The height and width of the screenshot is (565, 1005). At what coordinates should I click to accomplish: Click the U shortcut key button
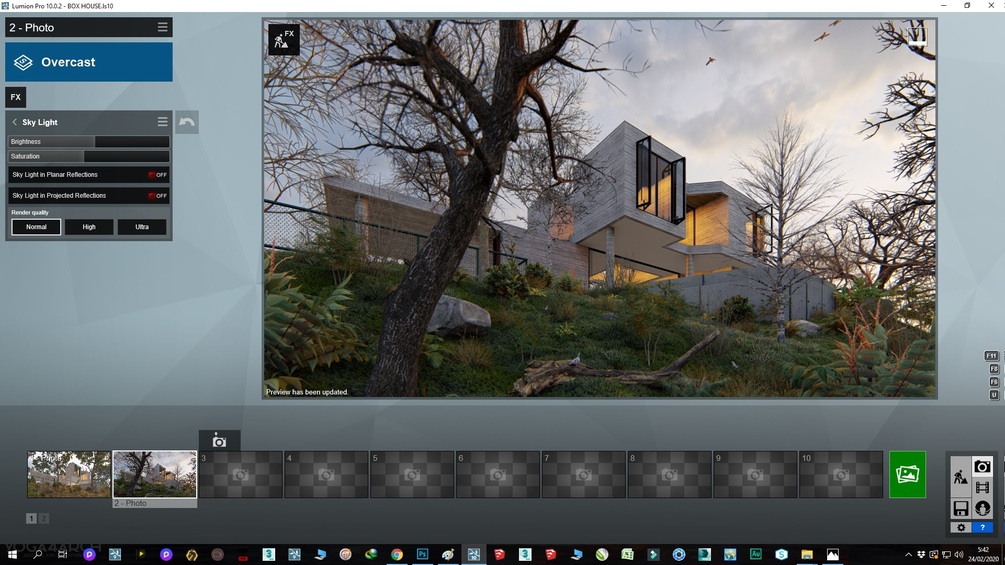coord(994,395)
